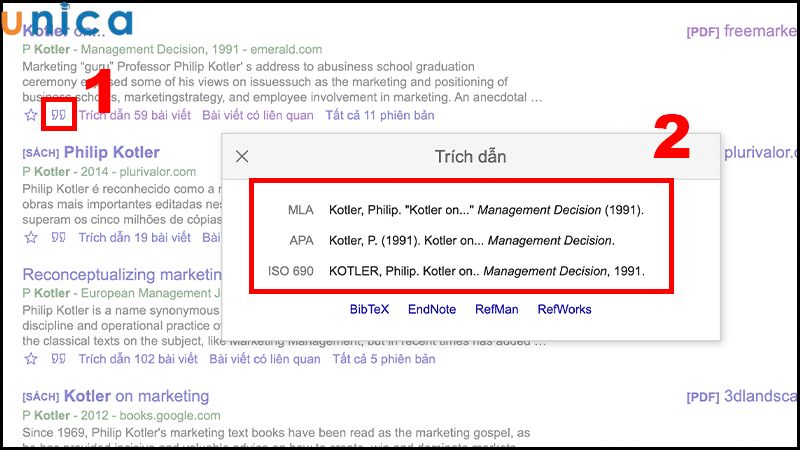Export citation as BibTeX
Screen dimensions: 800x450
coord(369,309)
